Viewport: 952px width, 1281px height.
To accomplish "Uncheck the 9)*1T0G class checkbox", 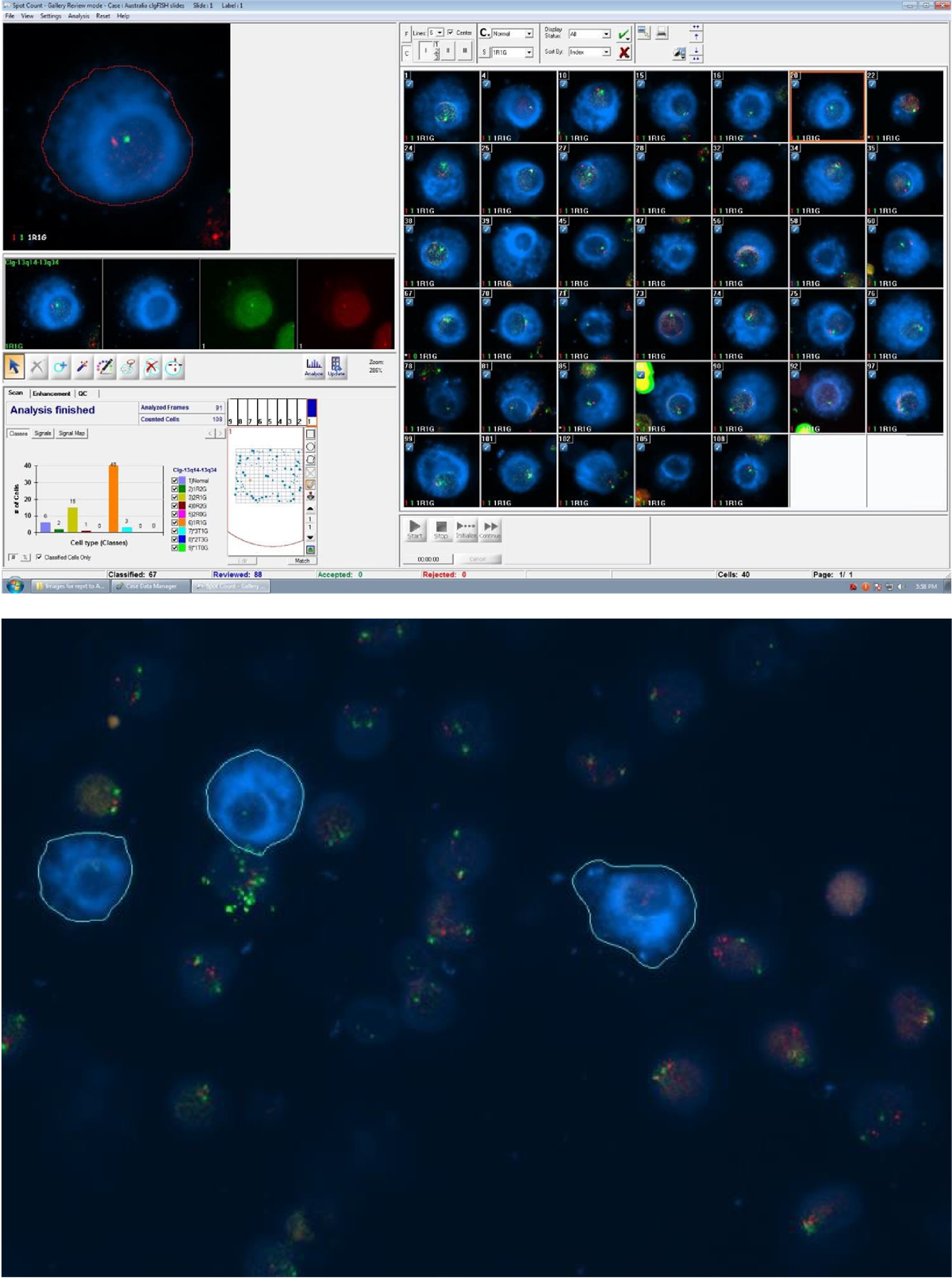I will pos(175,548).
